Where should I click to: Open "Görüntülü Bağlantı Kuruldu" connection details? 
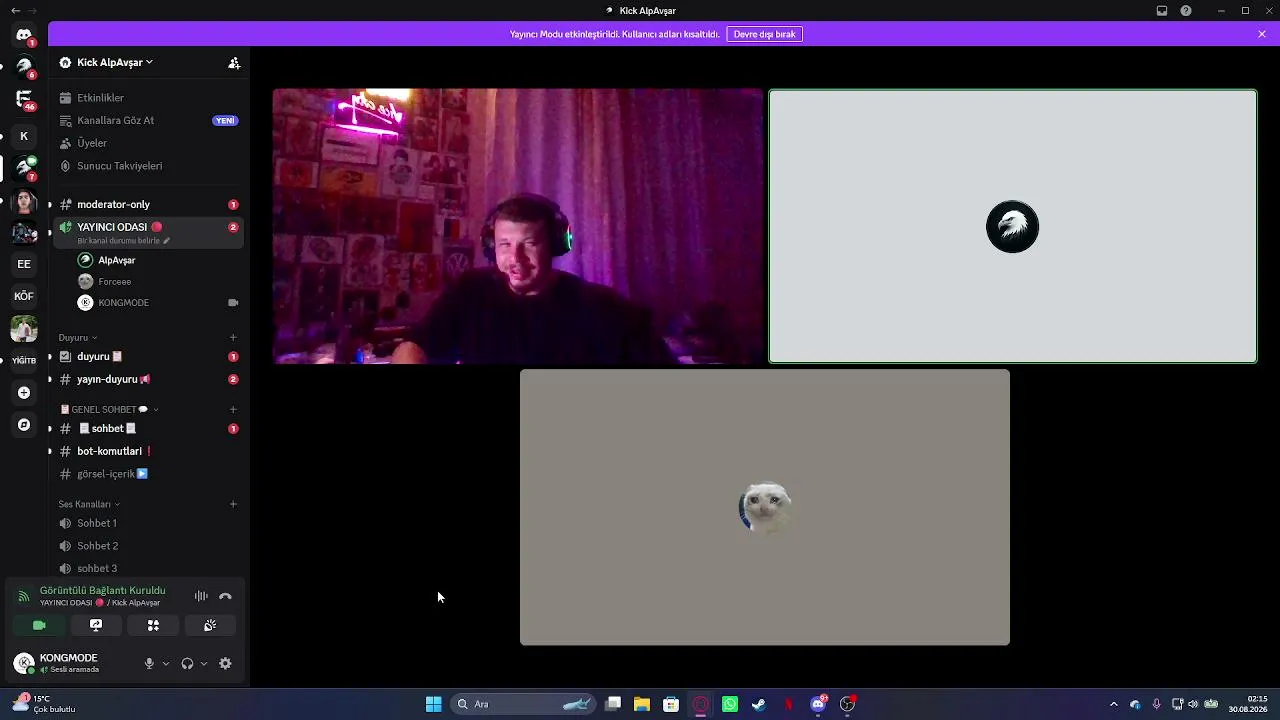click(102, 591)
